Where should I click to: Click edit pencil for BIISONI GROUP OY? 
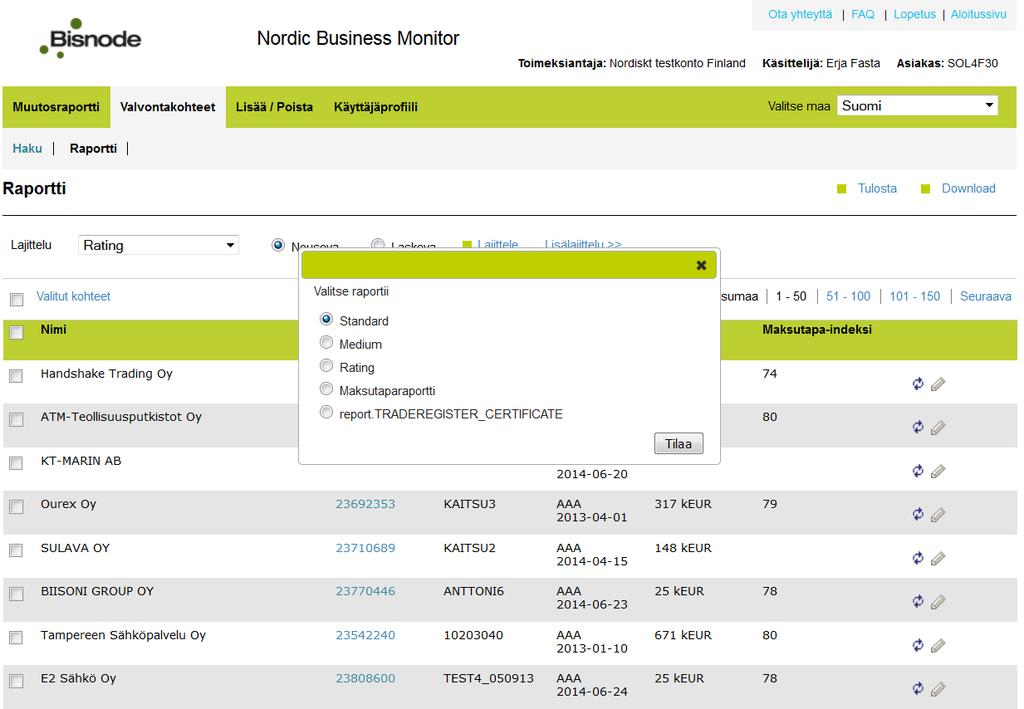pyautogui.click(x=938, y=602)
